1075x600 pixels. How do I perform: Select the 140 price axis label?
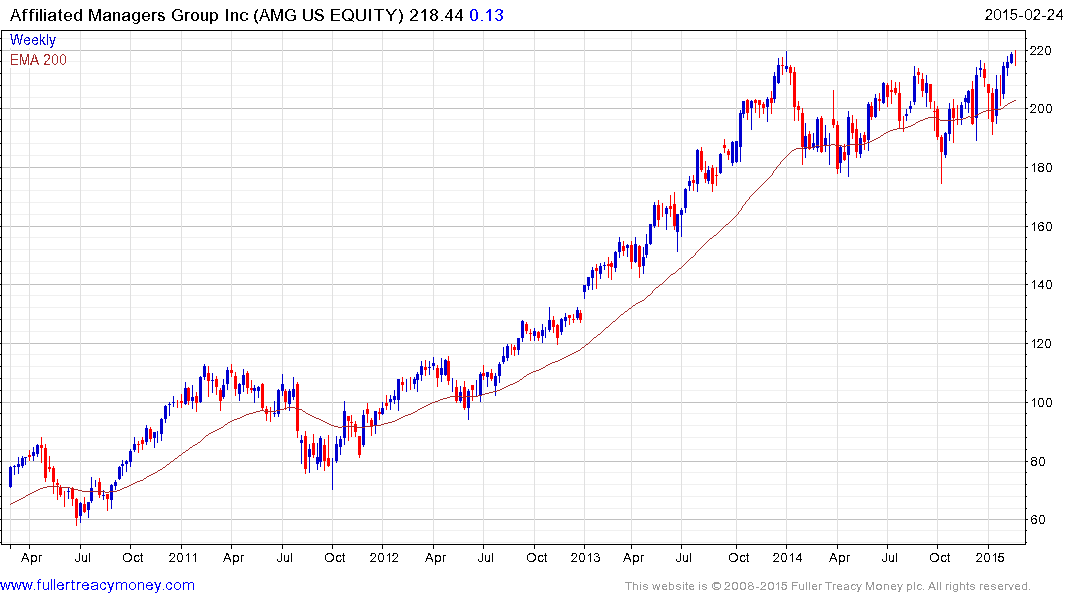[1046, 285]
